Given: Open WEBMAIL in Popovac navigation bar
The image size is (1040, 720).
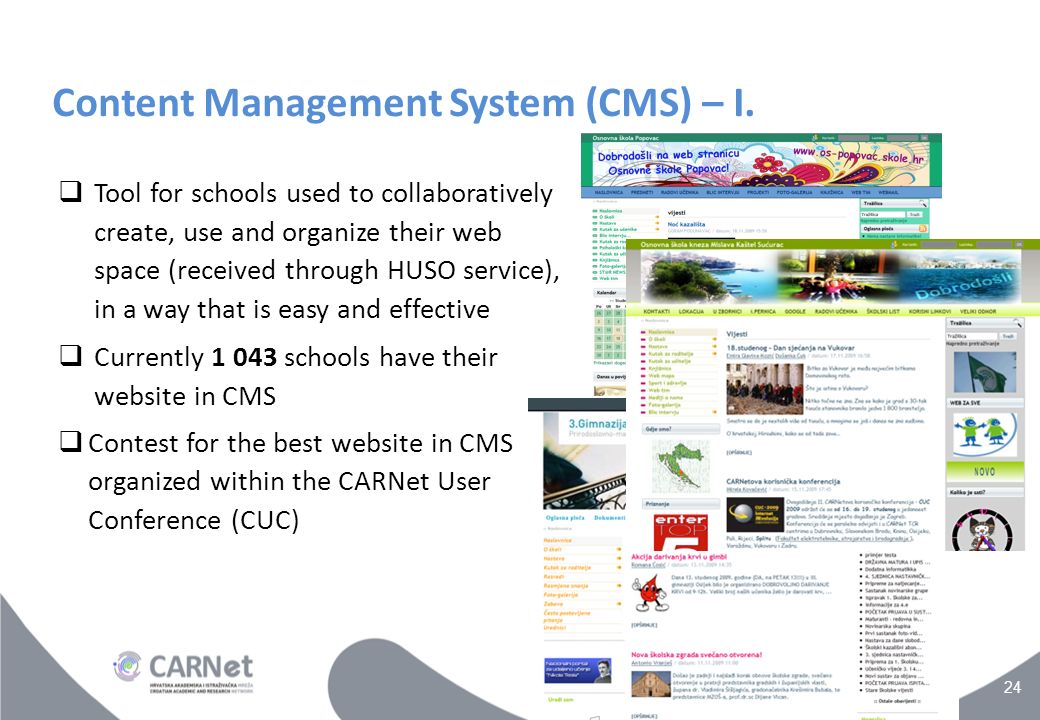Looking at the screenshot, I should click(888, 192).
